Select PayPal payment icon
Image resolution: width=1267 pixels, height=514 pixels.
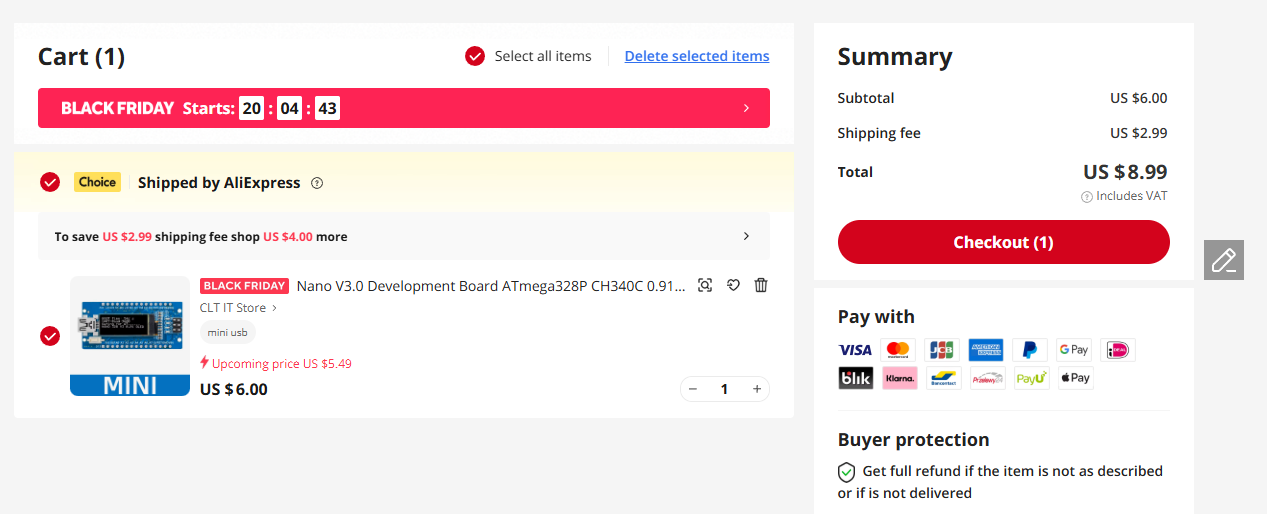pos(1029,350)
